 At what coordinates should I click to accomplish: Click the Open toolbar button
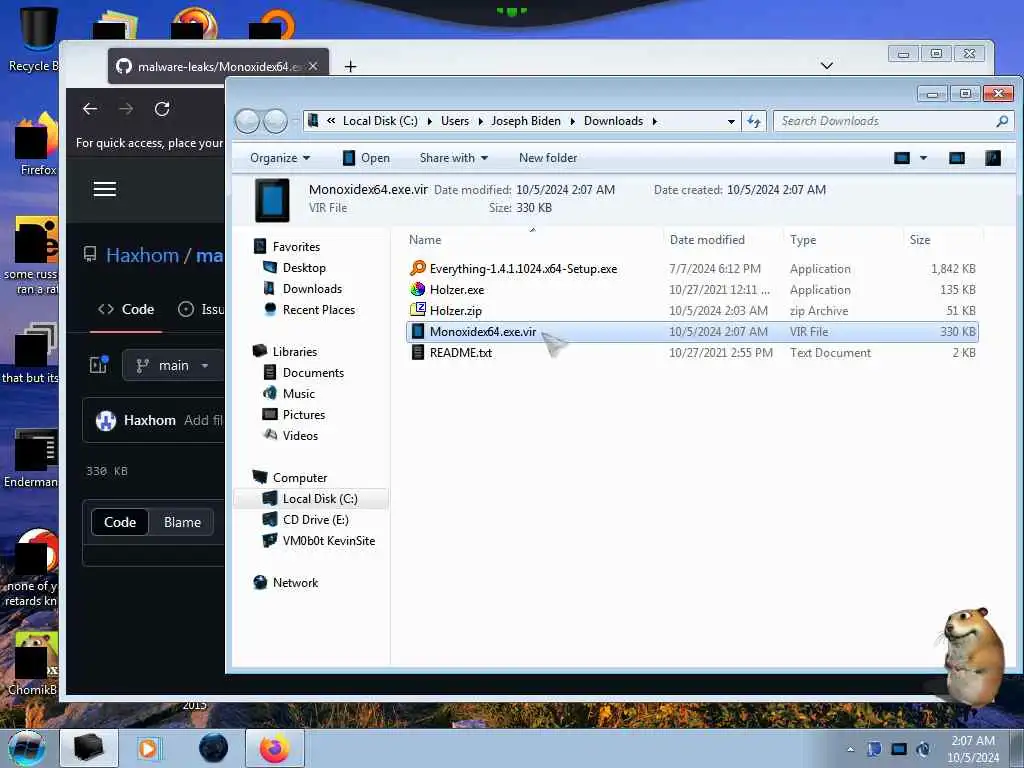[x=366, y=158]
